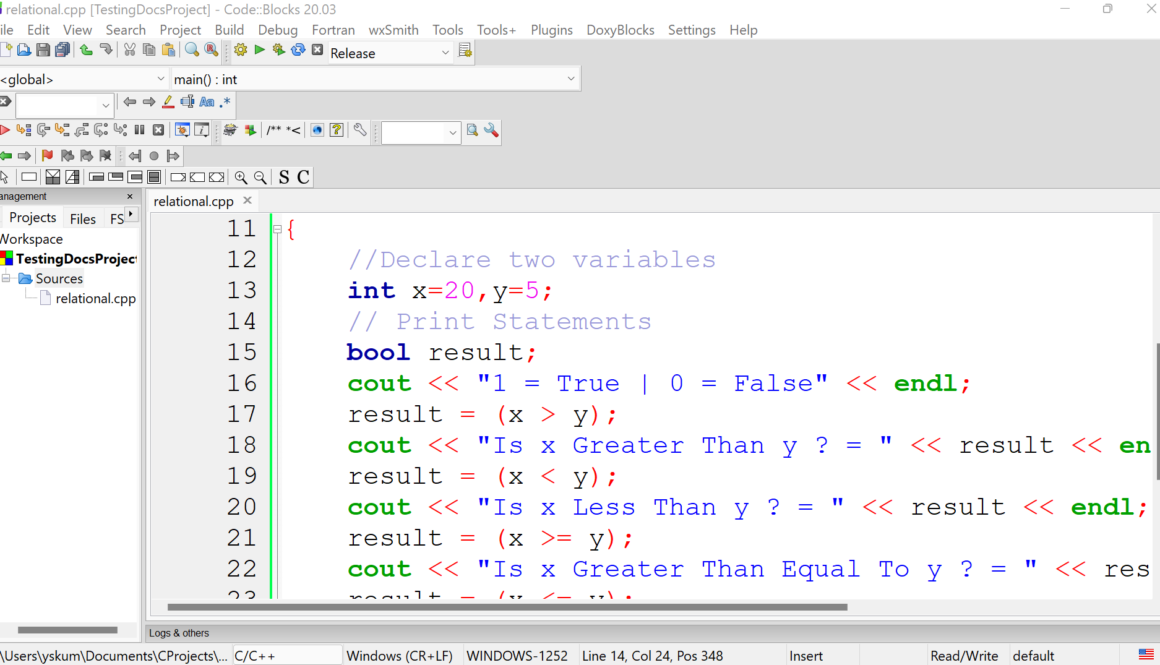
Task: Zoom in with the magnifier icon
Action: (x=241, y=177)
